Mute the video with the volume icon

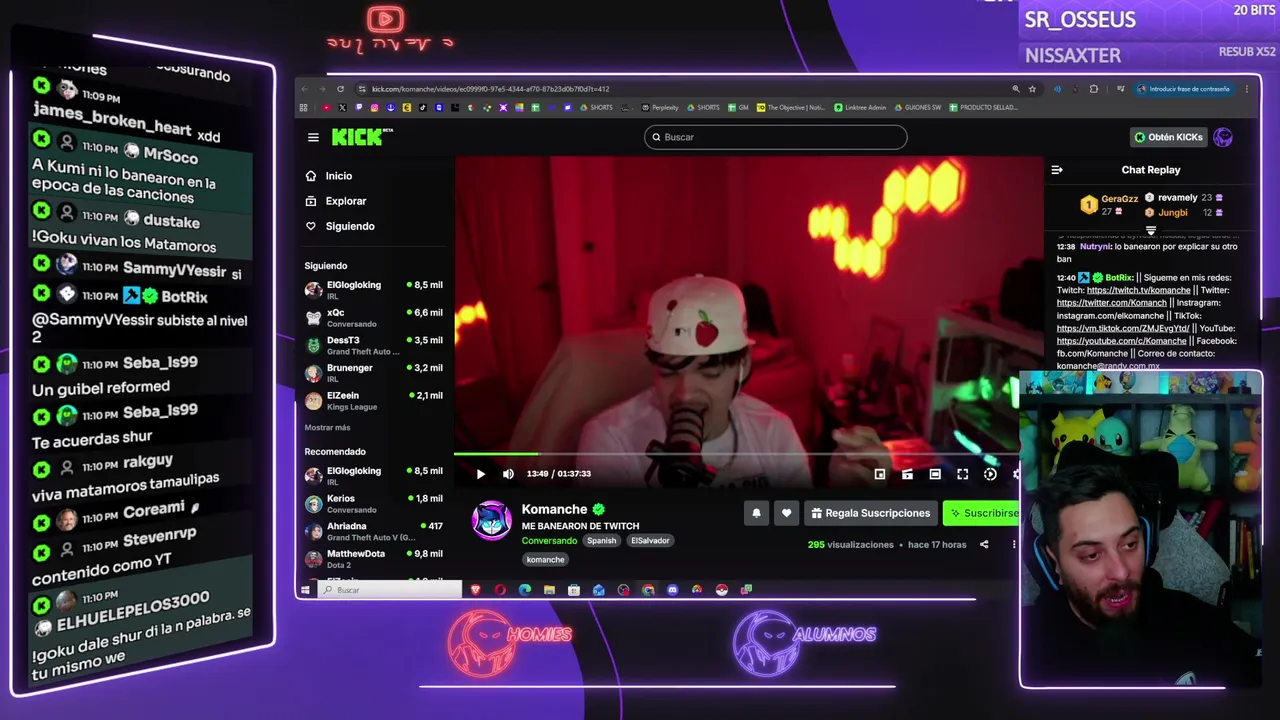coord(508,474)
